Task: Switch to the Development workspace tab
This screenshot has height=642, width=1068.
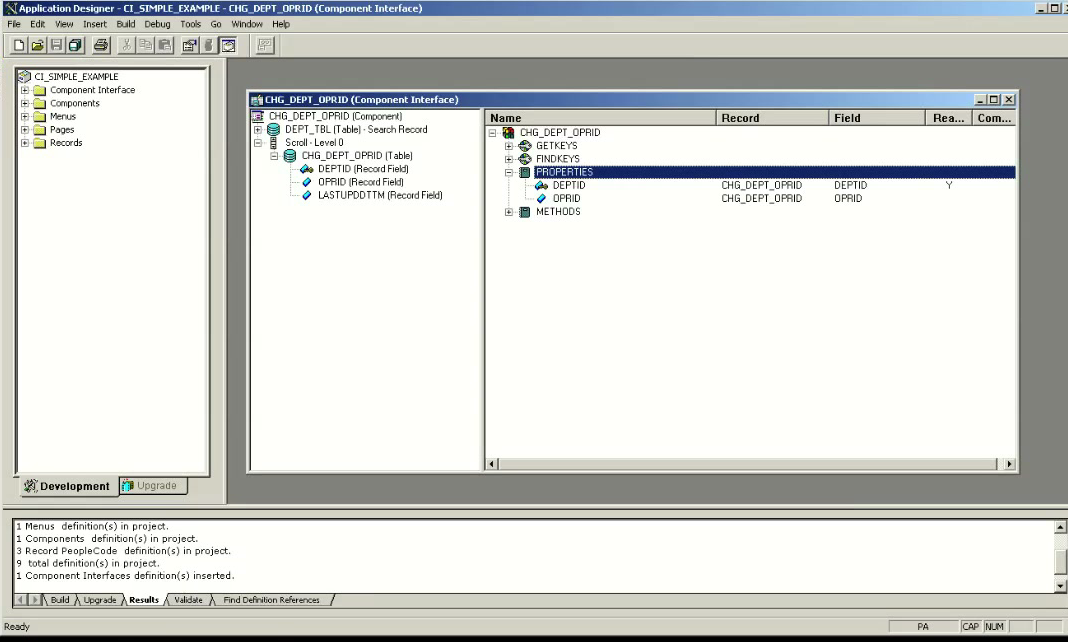Action: 68,486
